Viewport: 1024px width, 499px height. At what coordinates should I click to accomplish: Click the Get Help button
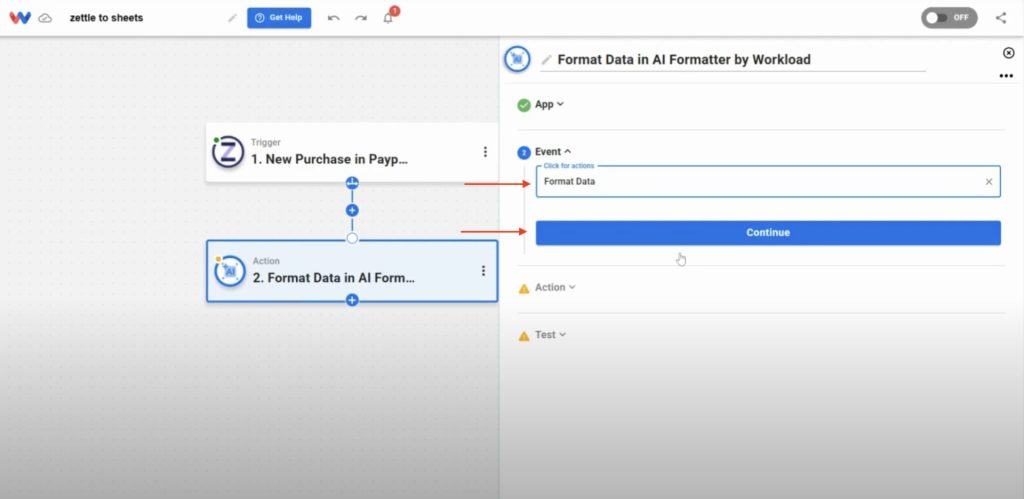[279, 18]
